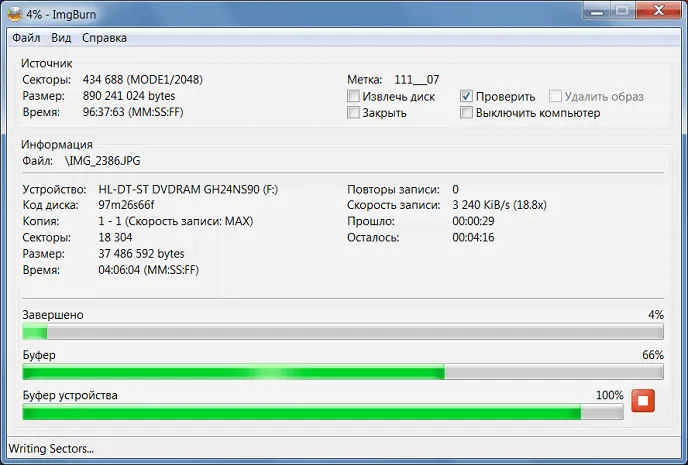Click copy info 1 - 1 (Скорость записи: MAX)
Image resolution: width=688 pixels, height=465 pixels.
(x=176, y=221)
